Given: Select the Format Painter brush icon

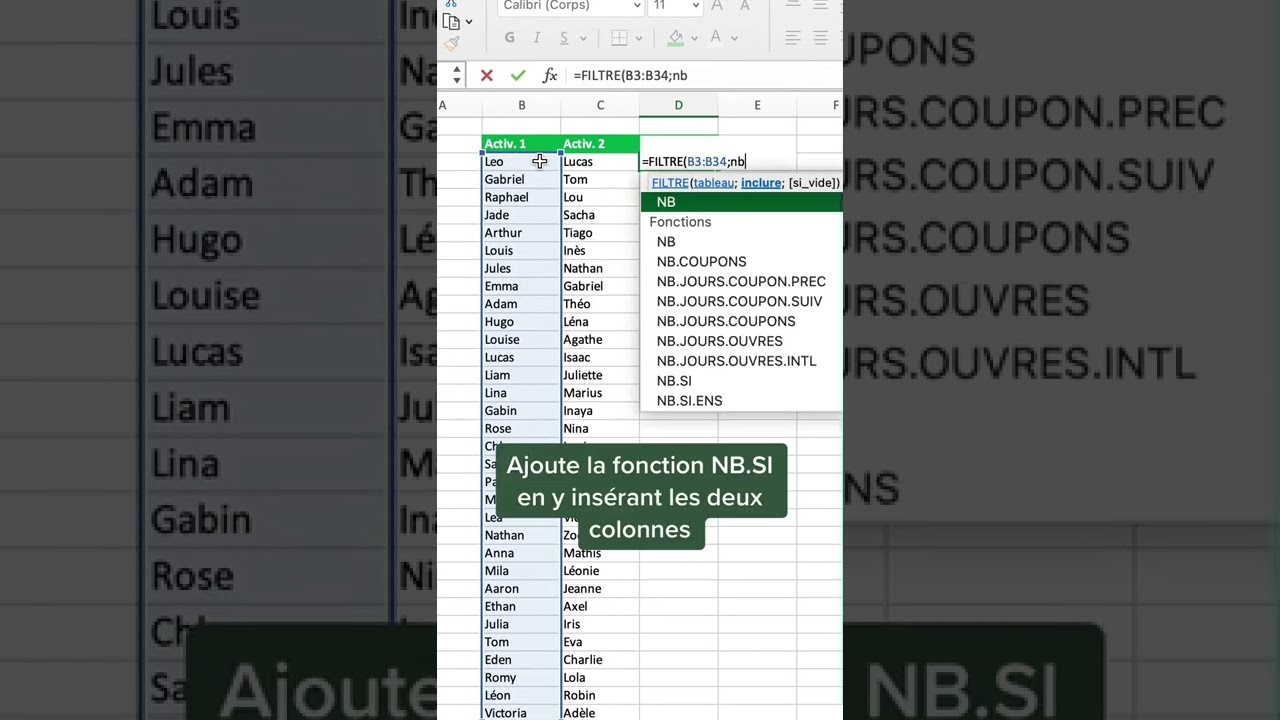Looking at the screenshot, I should (451, 43).
